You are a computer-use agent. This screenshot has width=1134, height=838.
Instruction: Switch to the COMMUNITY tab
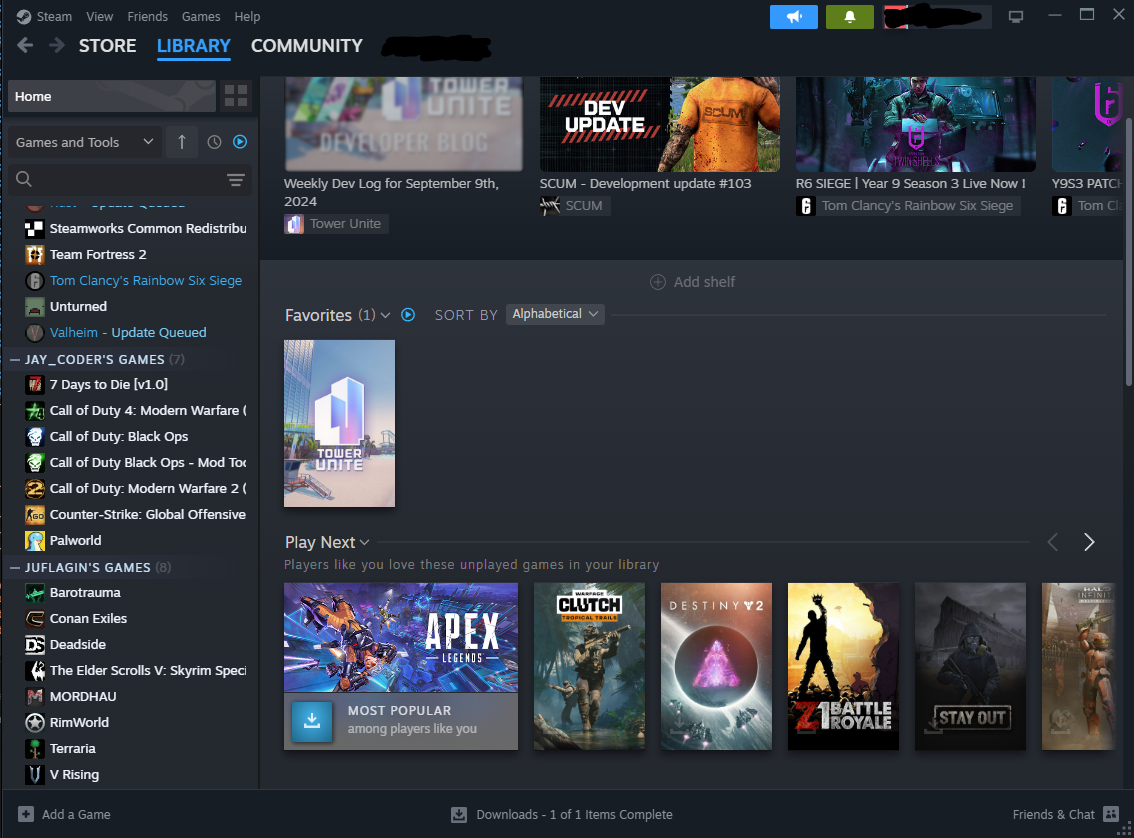click(307, 46)
